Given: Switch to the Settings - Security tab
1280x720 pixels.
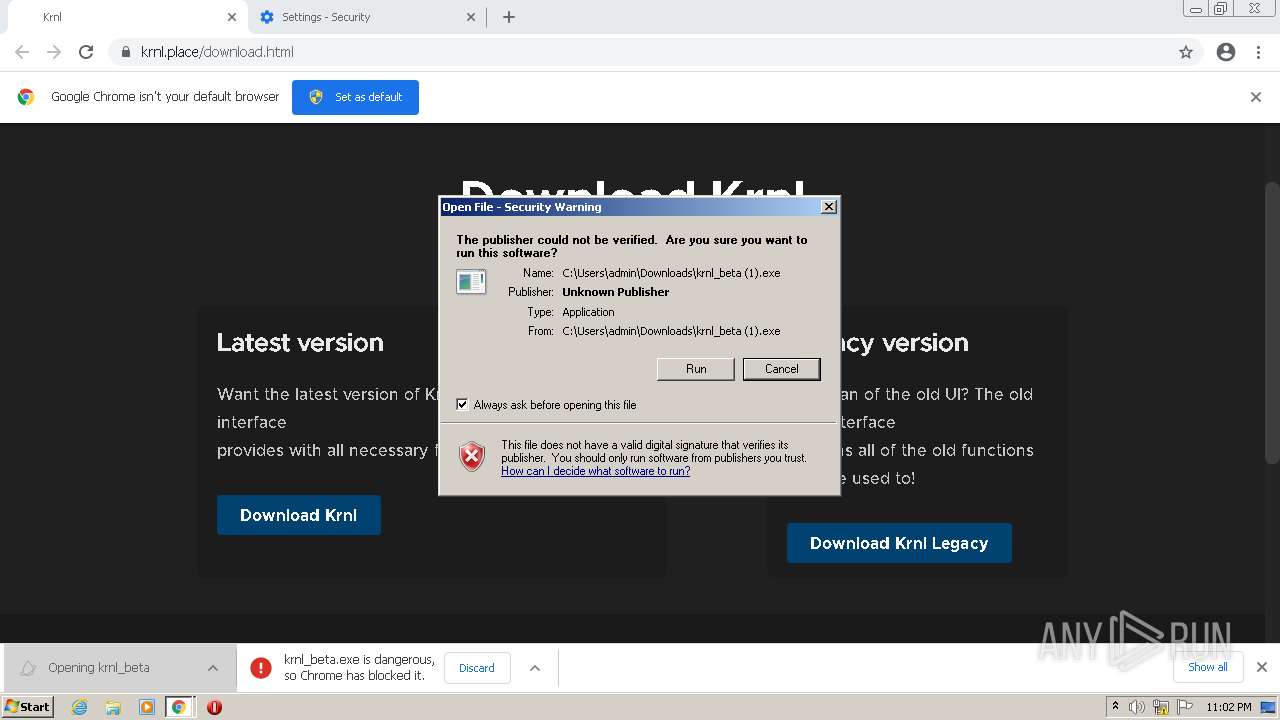Looking at the screenshot, I should (365, 17).
